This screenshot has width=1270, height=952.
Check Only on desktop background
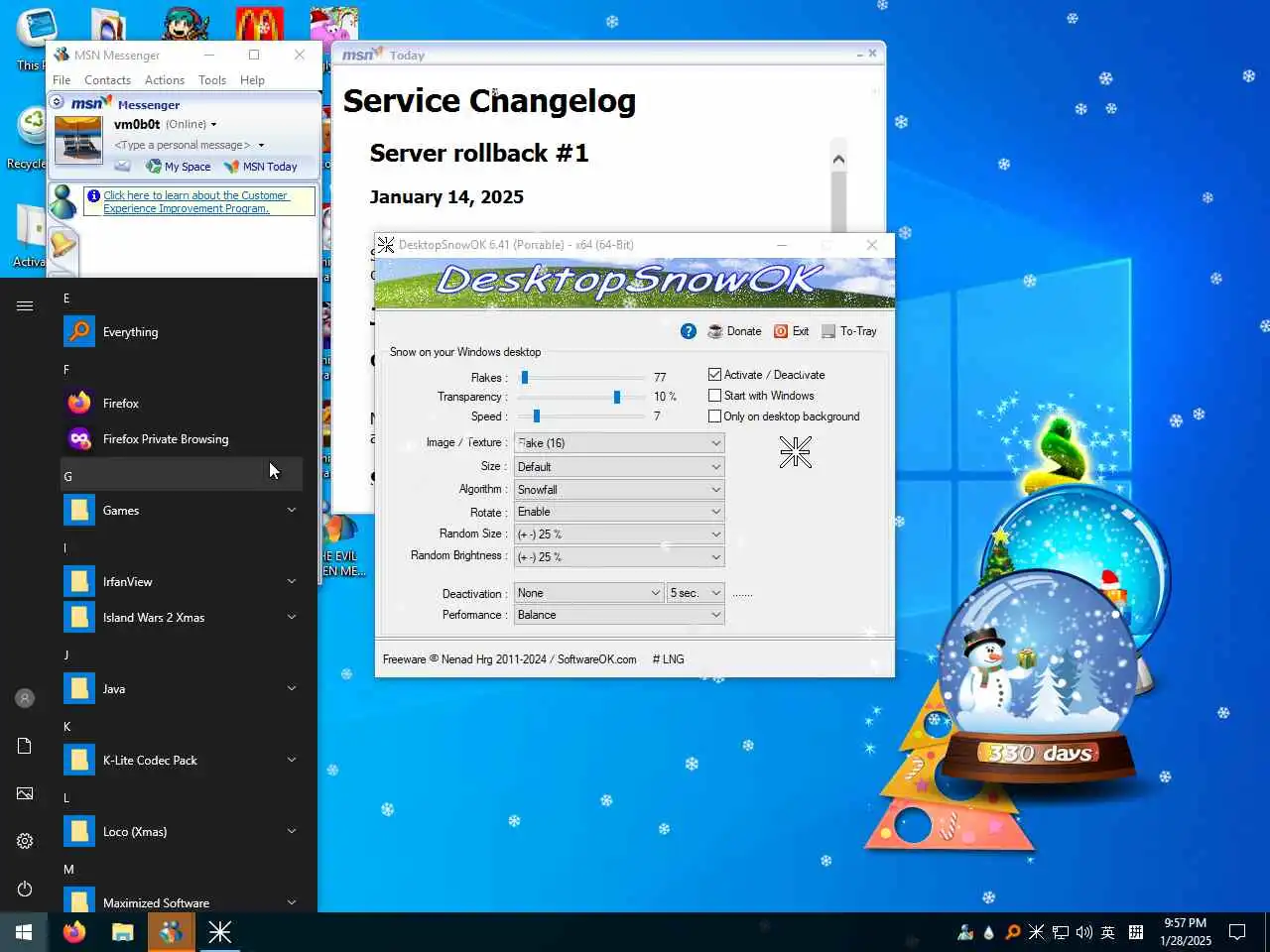point(714,416)
